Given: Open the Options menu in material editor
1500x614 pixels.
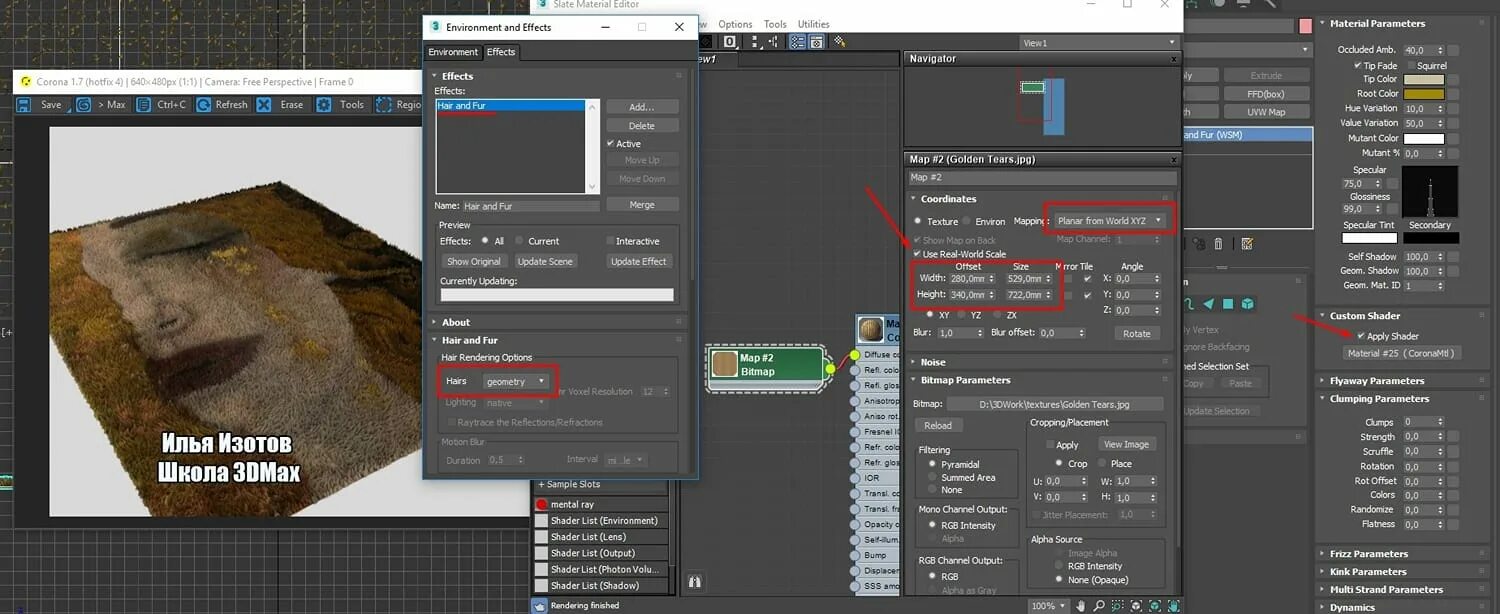Looking at the screenshot, I should click(735, 24).
